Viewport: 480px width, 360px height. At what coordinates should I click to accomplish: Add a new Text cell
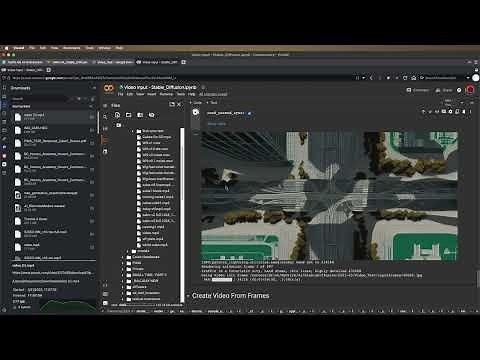pos(212,103)
